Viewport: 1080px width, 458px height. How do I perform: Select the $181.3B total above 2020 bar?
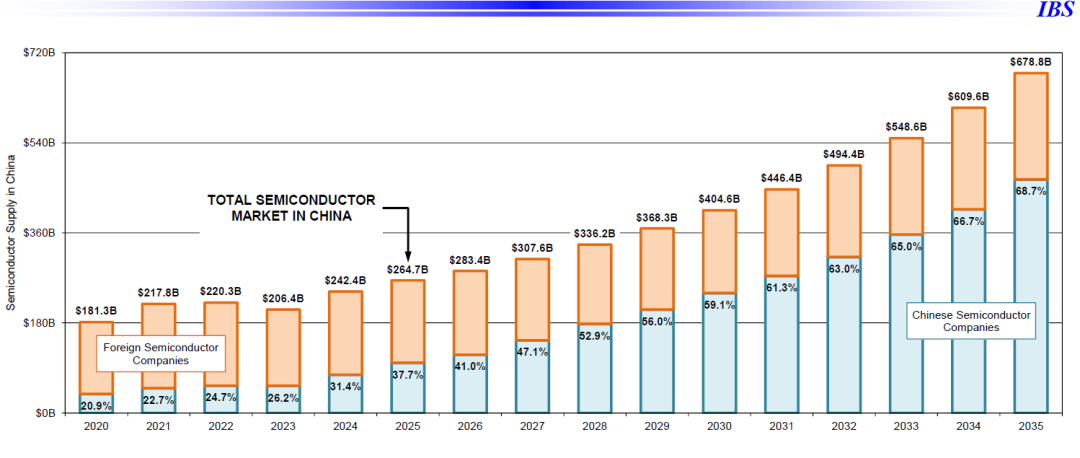point(97,310)
